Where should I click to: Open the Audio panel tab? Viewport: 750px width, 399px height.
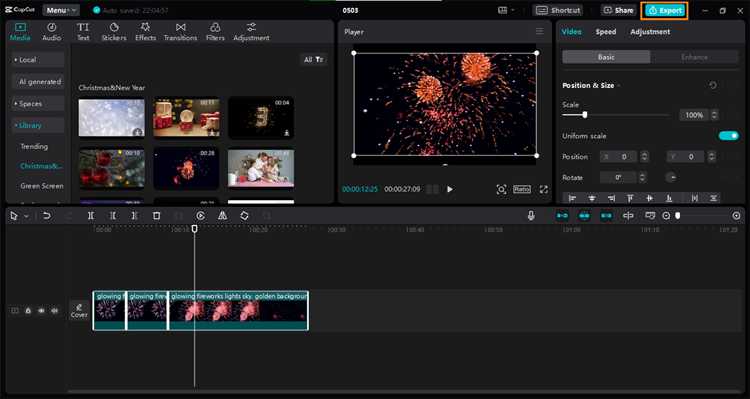coord(52,32)
